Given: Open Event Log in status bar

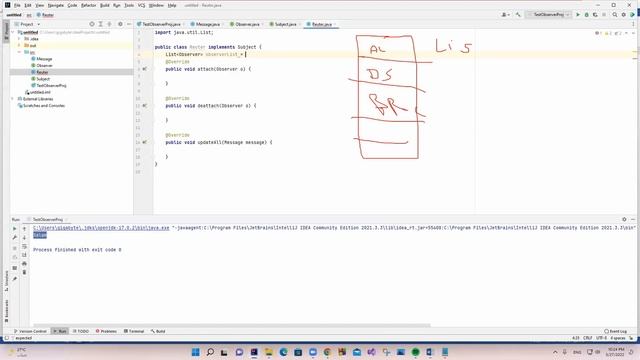Looking at the screenshot, I should pos(616,331).
